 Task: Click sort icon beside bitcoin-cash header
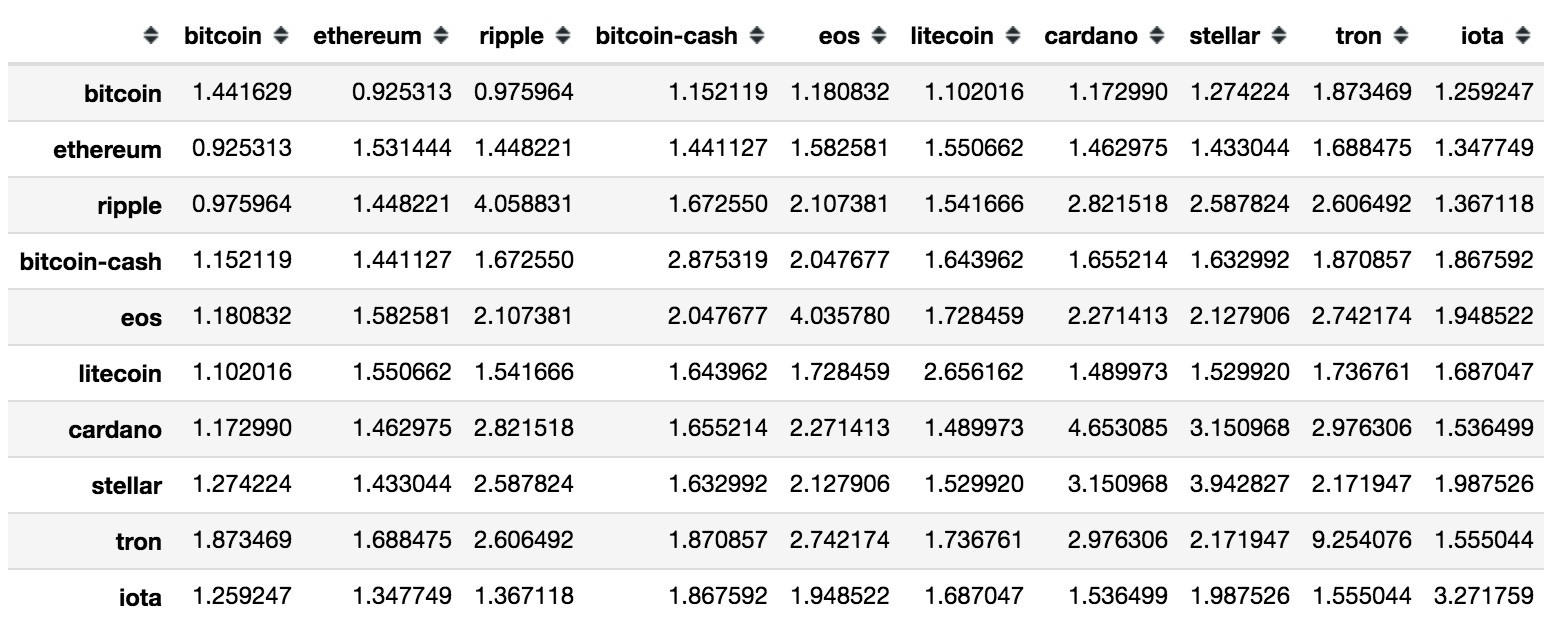coord(757,36)
